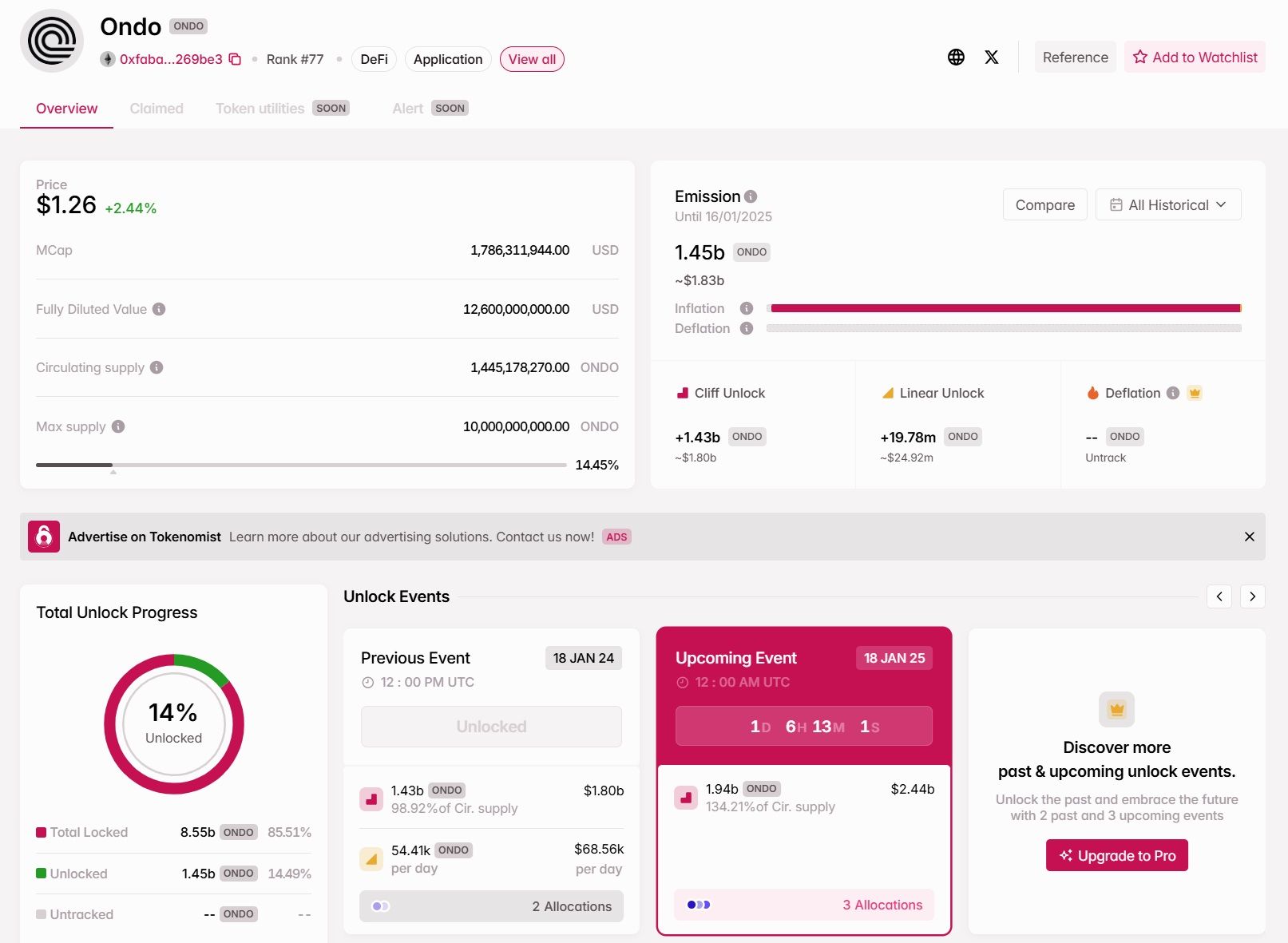Click the MCap value 1,786,311,944.00

[x=520, y=250]
